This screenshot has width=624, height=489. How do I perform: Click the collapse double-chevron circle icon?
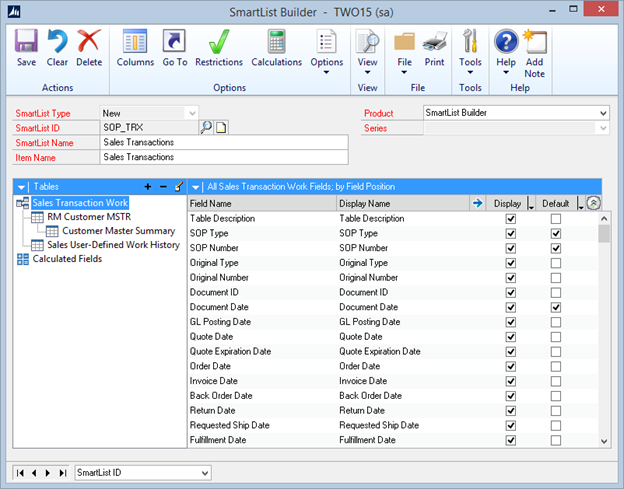click(593, 203)
